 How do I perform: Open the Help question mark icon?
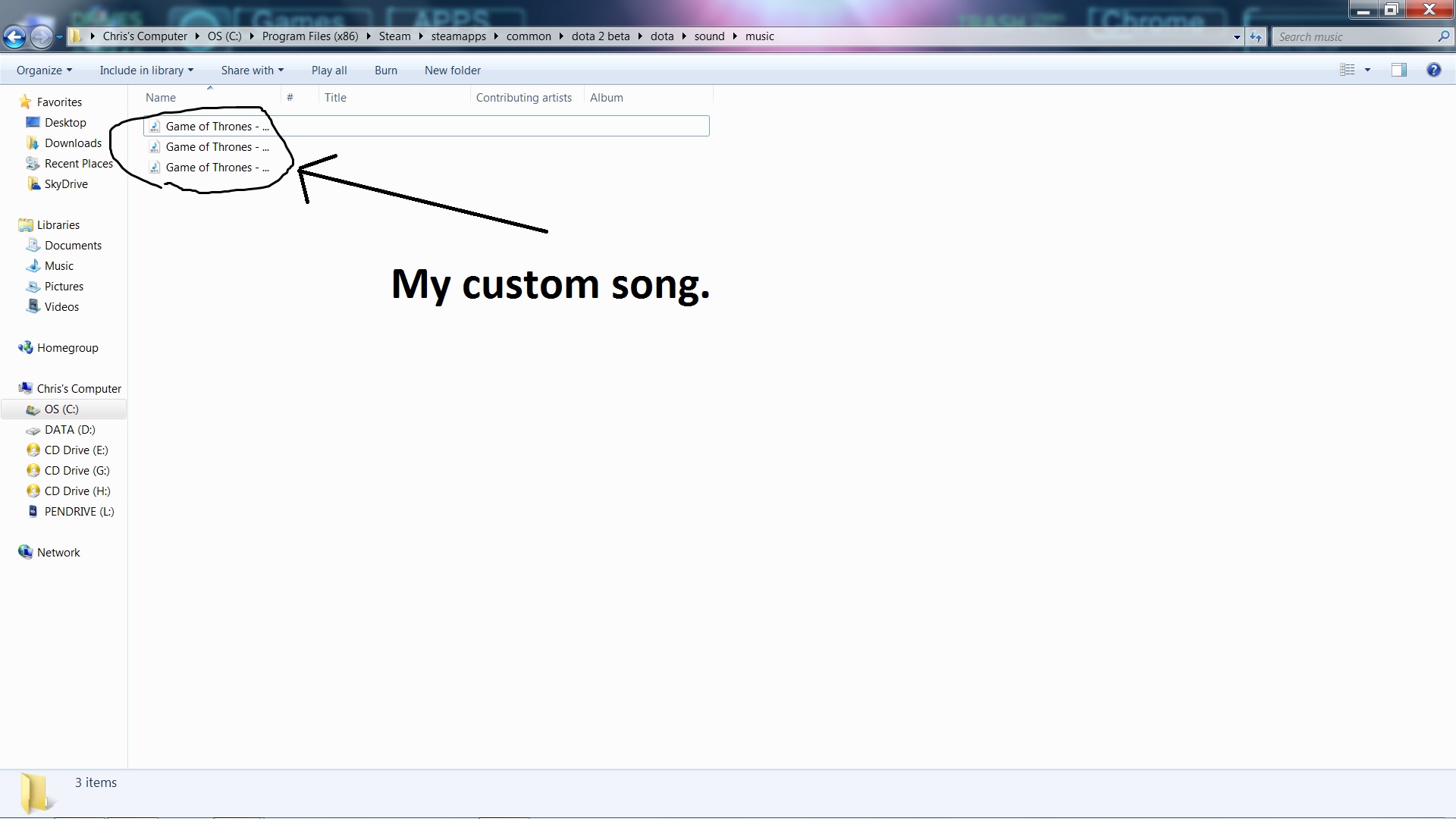(1433, 71)
